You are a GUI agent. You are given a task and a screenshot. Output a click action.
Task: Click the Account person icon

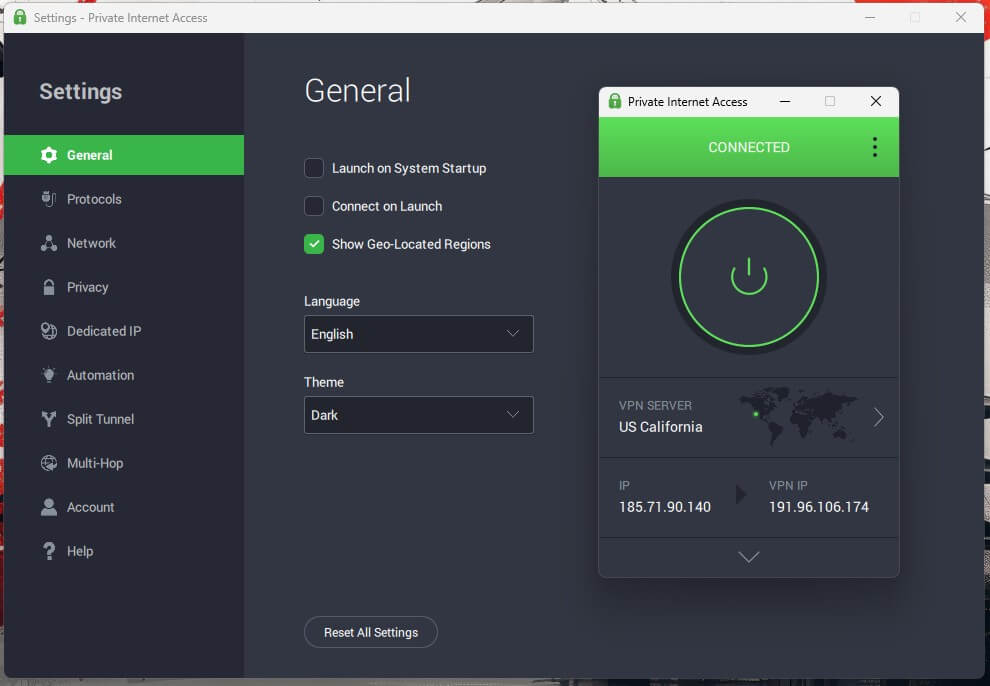pyautogui.click(x=49, y=507)
